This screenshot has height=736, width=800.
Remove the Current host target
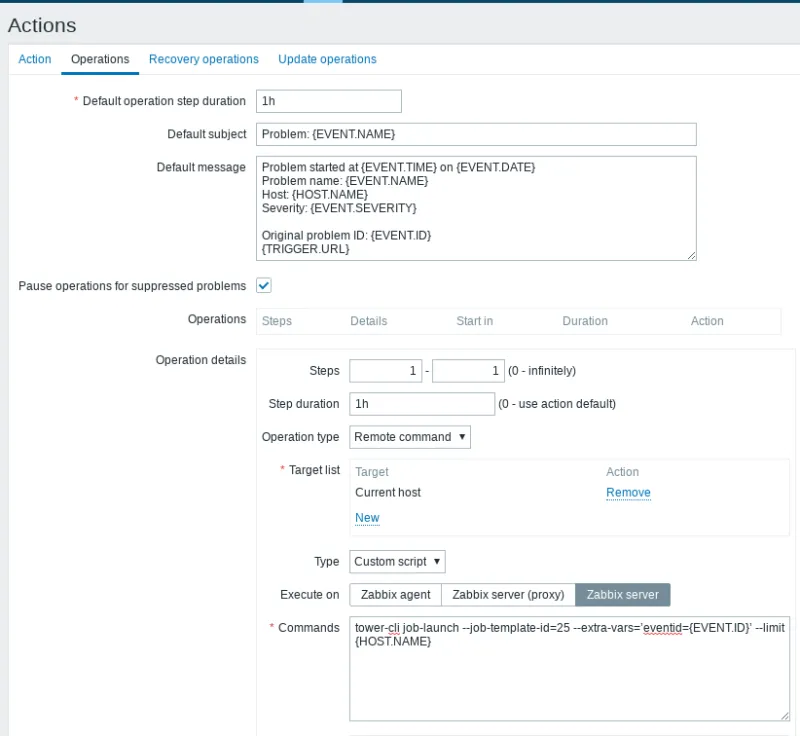[x=628, y=492]
